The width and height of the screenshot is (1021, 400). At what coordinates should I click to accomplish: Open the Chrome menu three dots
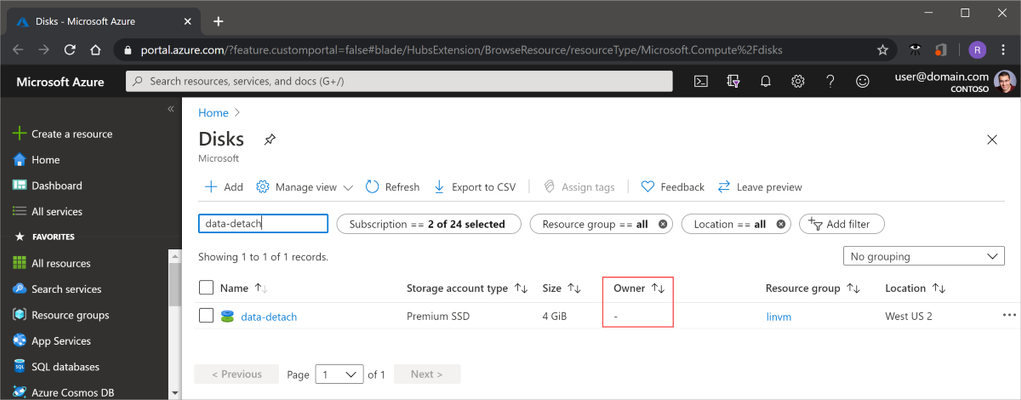coord(1003,50)
